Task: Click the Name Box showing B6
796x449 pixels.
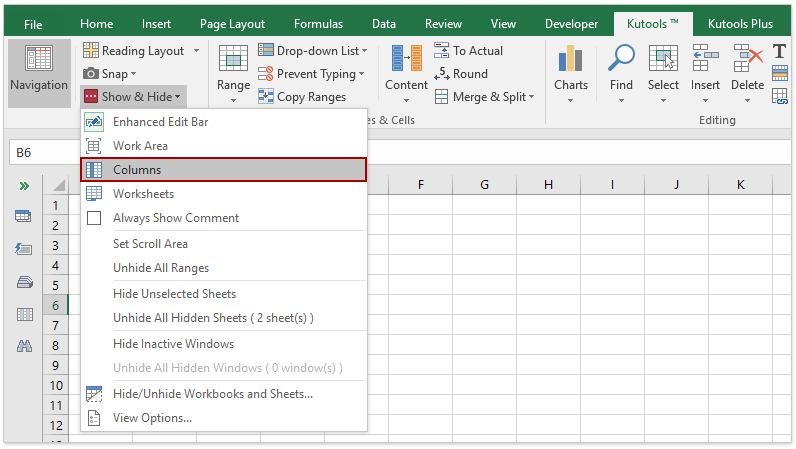Action: pyautogui.click(x=40, y=153)
